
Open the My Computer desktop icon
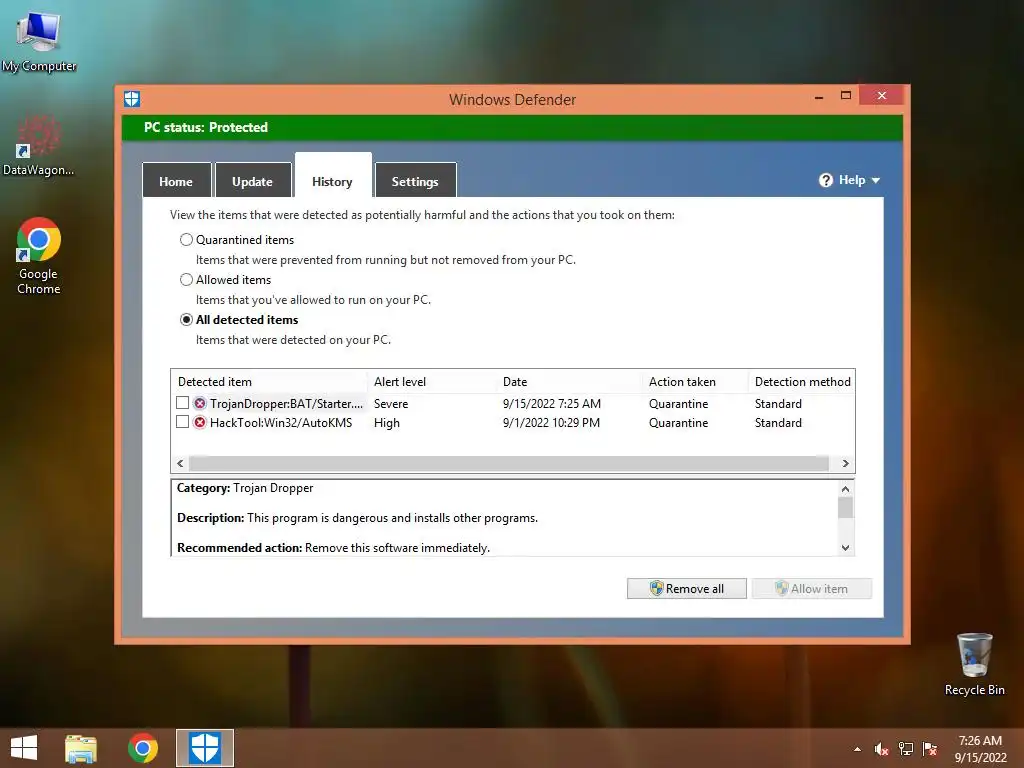coord(39,41)
